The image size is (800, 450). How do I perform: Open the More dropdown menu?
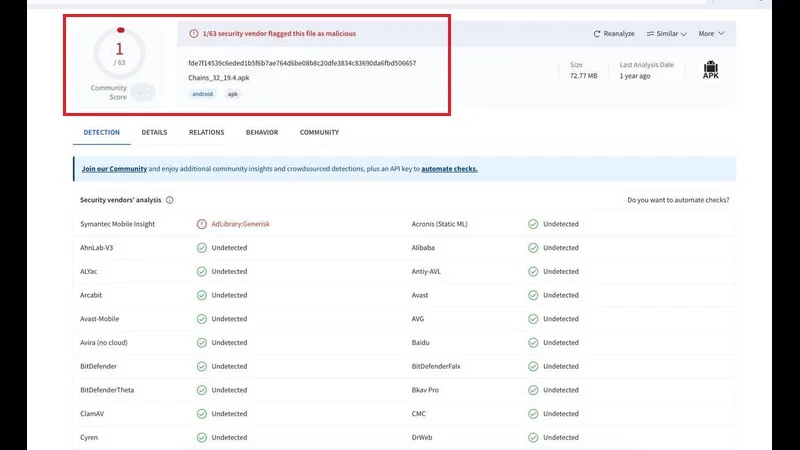click(x=711, y=34)
